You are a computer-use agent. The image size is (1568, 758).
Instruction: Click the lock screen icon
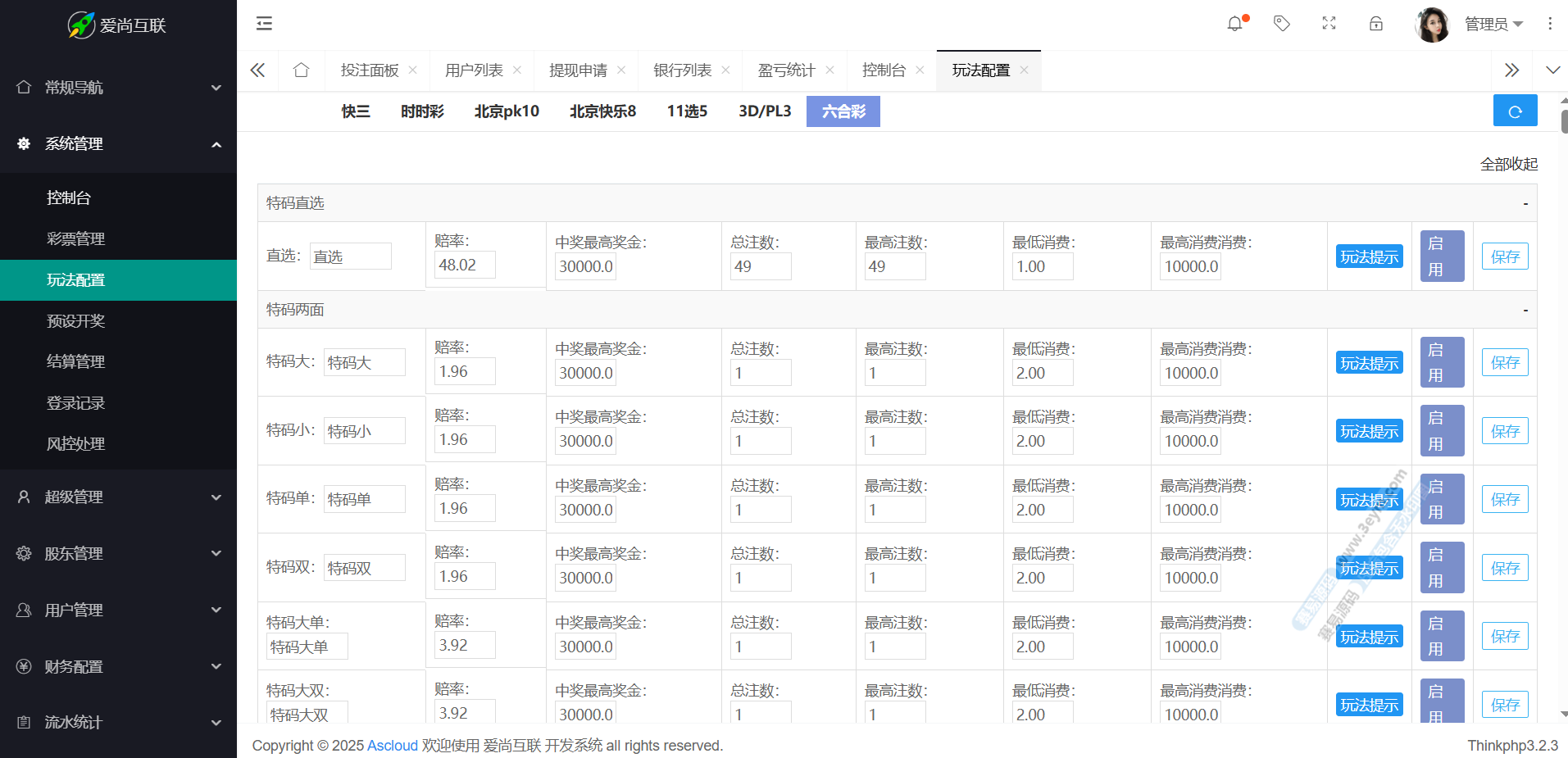[x=1376, y=24]
